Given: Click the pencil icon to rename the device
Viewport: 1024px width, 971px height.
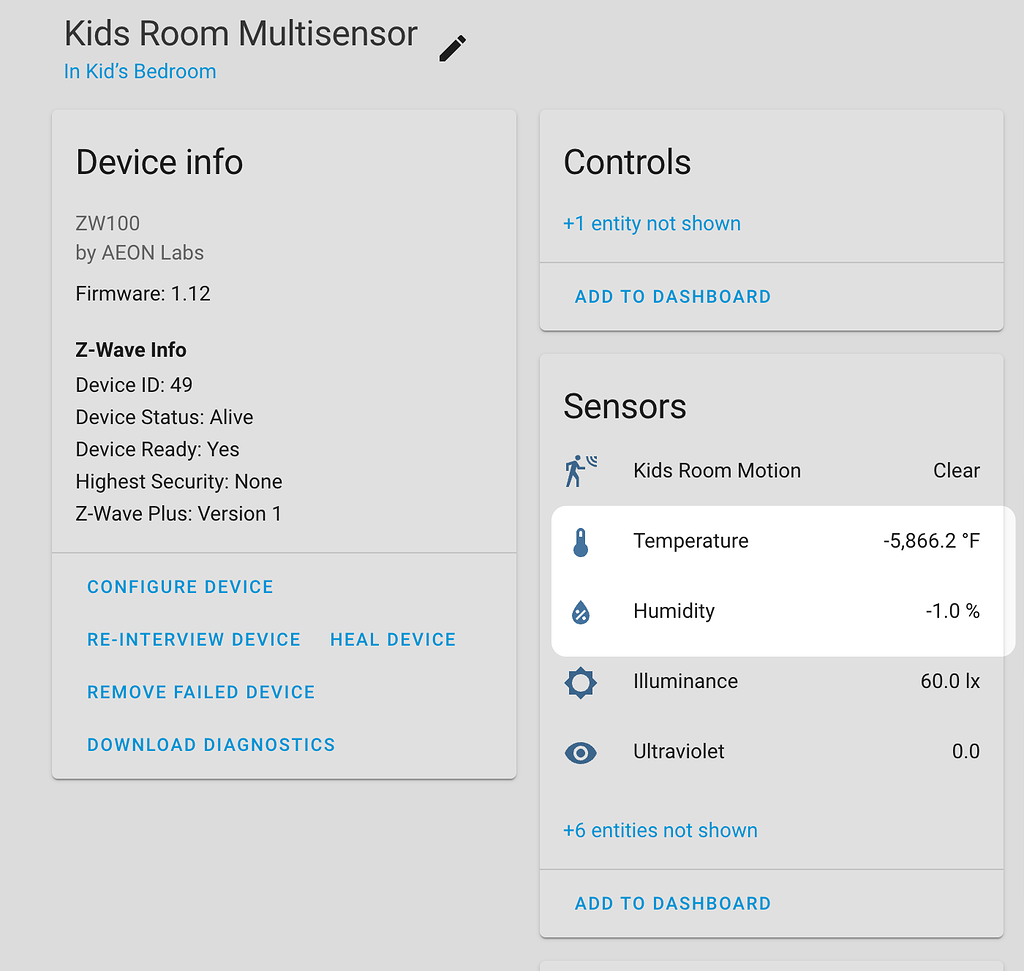Looking at the screenshot, I should click(x=451, y=46).
